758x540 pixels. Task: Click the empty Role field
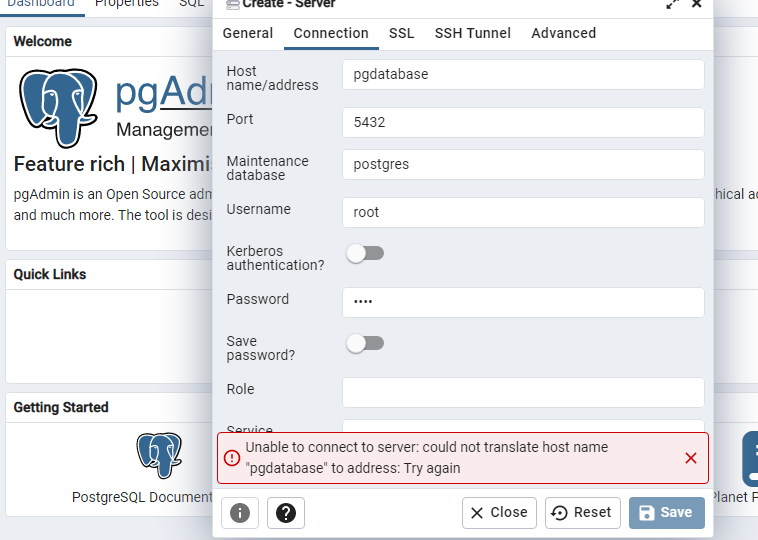[523, 393]
